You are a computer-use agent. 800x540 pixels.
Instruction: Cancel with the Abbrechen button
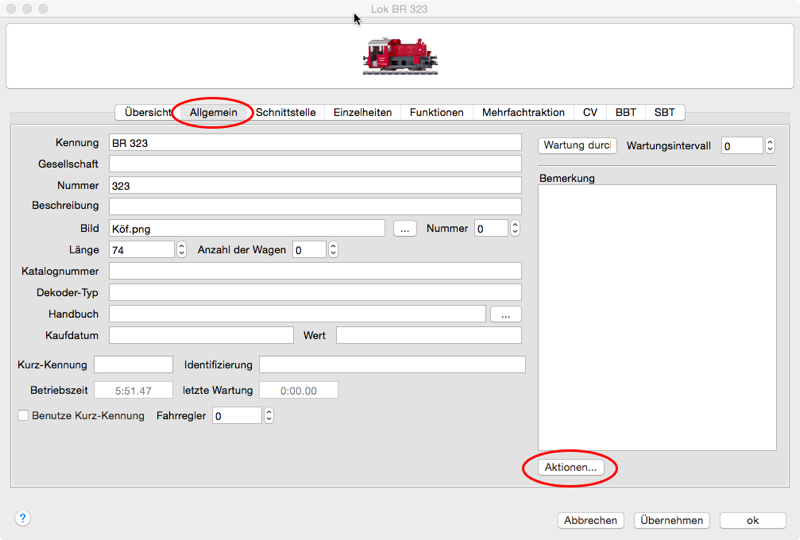click(x=591, y=520)
